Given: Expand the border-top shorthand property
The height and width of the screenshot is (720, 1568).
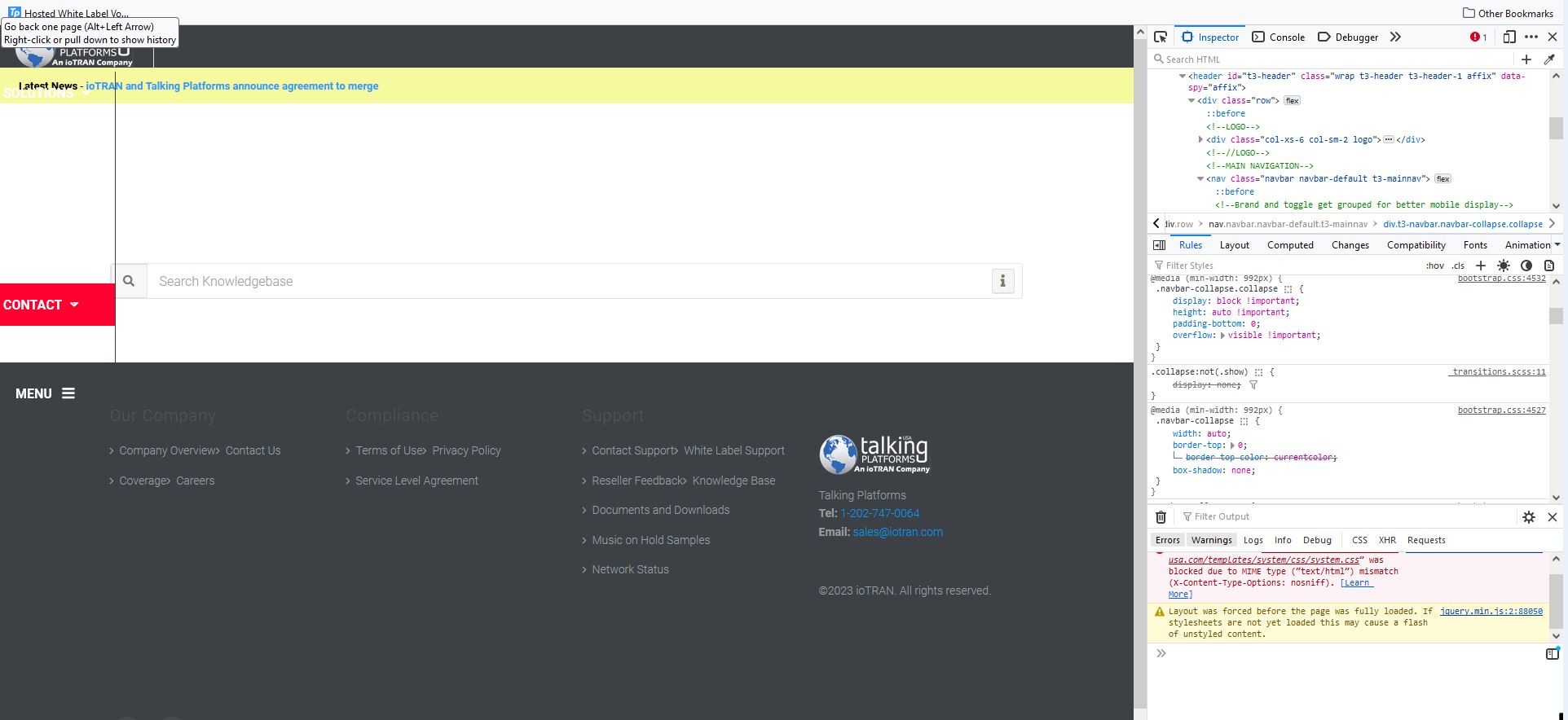Looking at the screenshot, I should pyautogui.click(x=1232, y=446).
